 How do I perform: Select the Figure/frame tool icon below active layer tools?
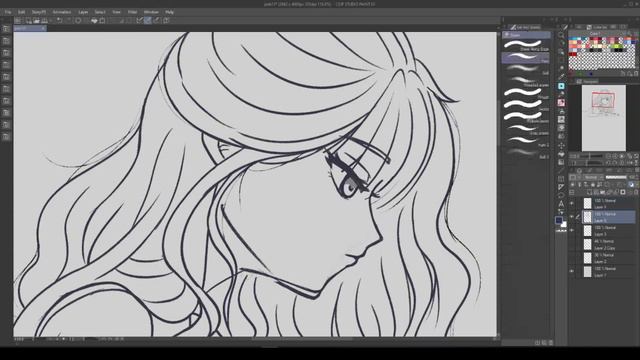561,178
